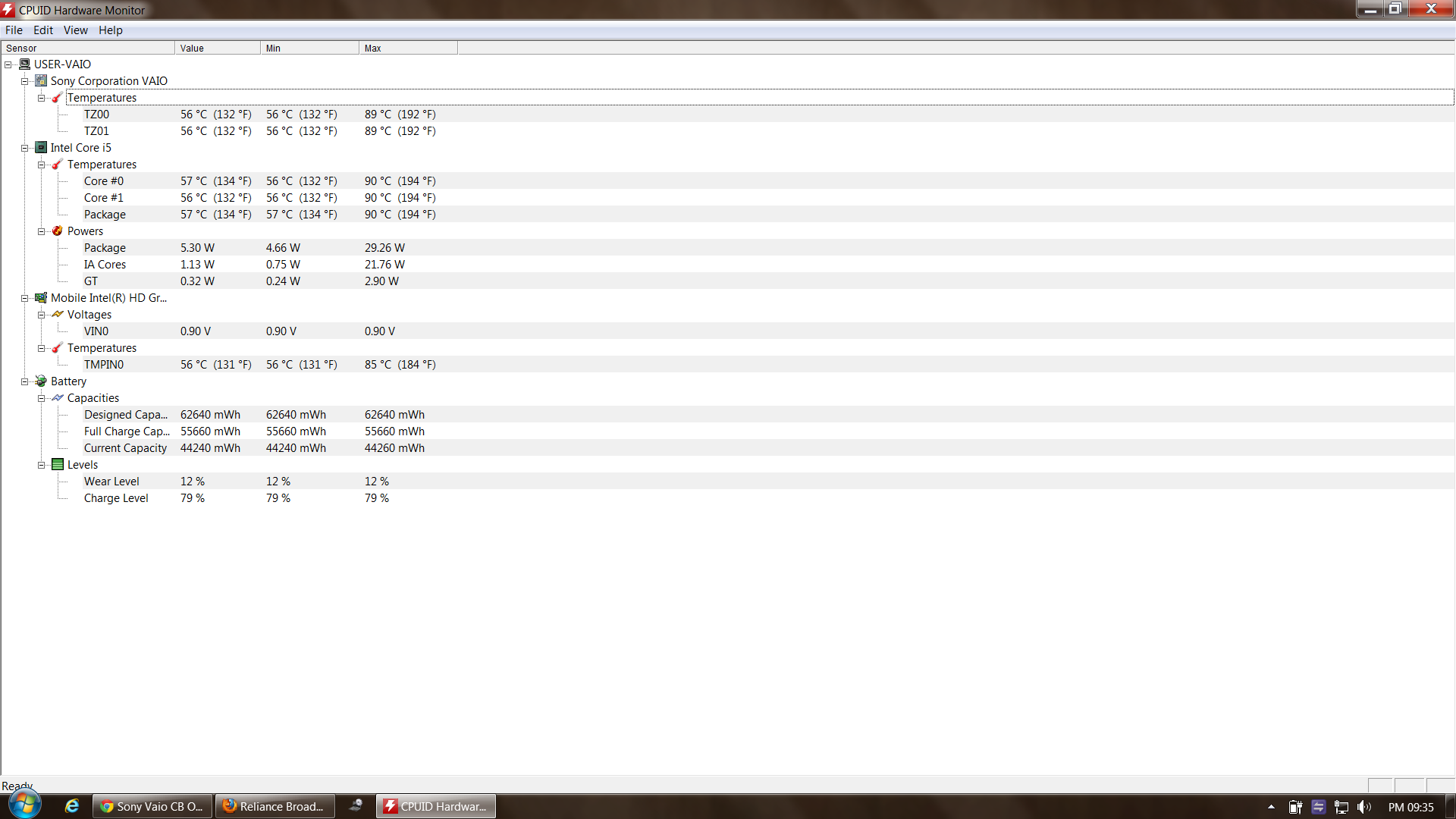Collapse the Intel Core i5 node
Image resolution: width=1456 pixels, height=819 pixels.
[25, 148]
